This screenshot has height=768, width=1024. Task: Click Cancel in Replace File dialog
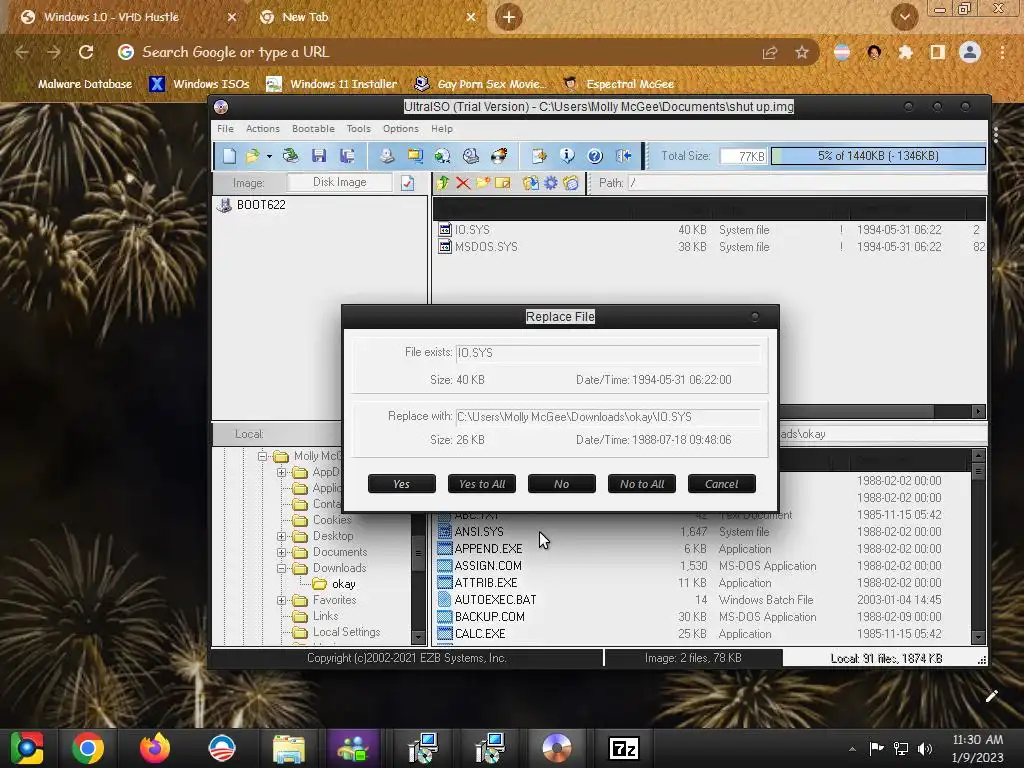click(722, 484)
